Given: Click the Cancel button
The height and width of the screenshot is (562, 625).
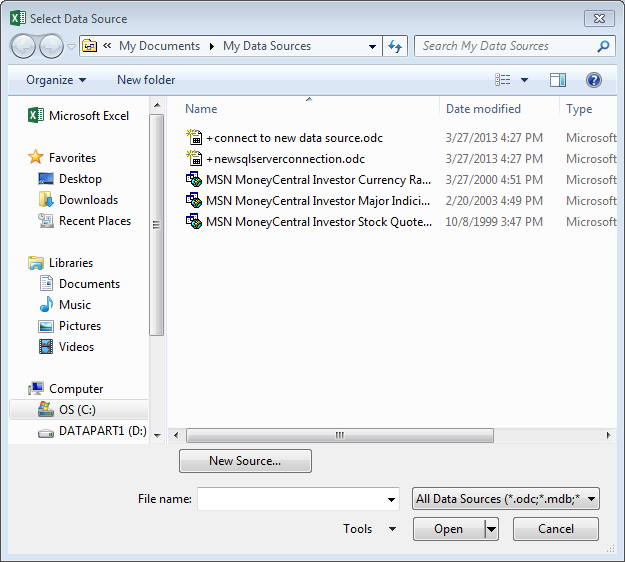Looking at the screenshot, I should click(556, 529).
